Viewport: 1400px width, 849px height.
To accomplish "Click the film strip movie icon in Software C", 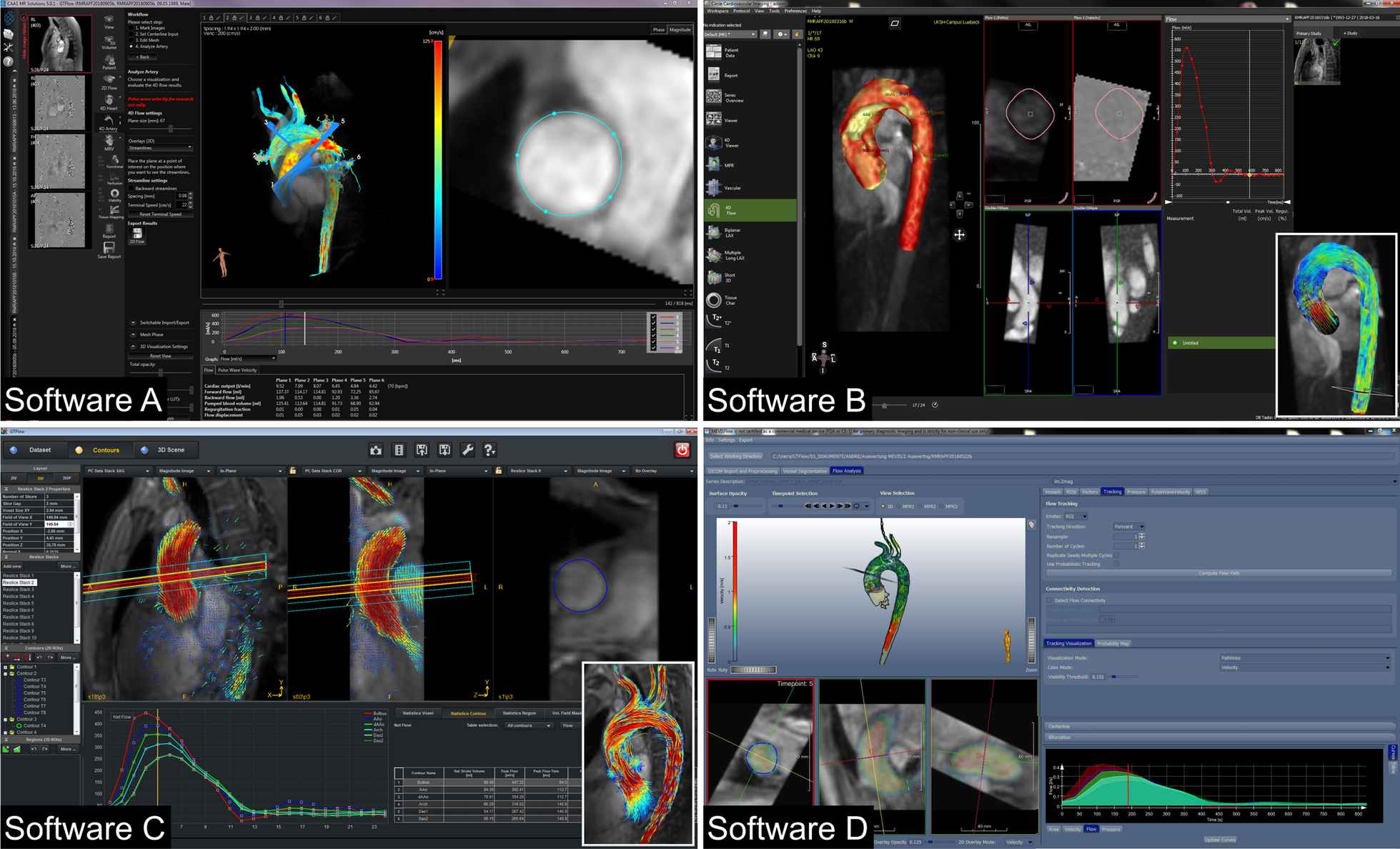I will pyautogui.click(x=399, y=450).
